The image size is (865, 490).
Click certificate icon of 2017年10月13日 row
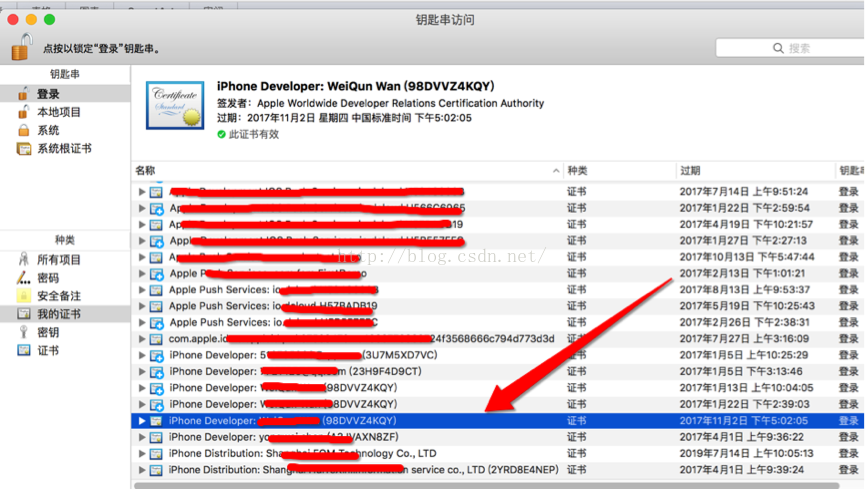click(x=157, y=257)
